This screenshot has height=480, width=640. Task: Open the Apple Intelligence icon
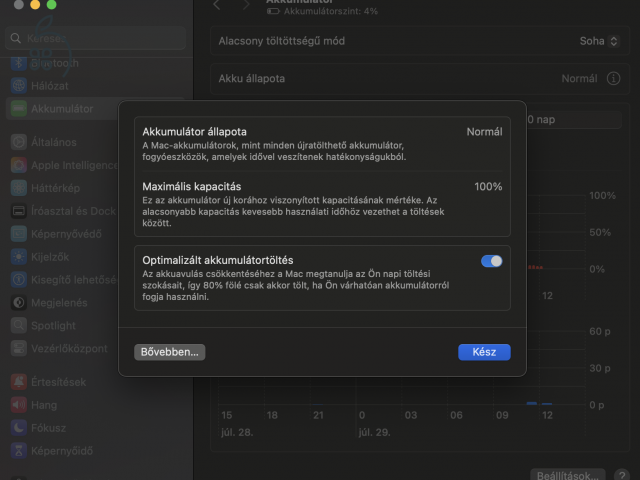click(x=19, y=165)
